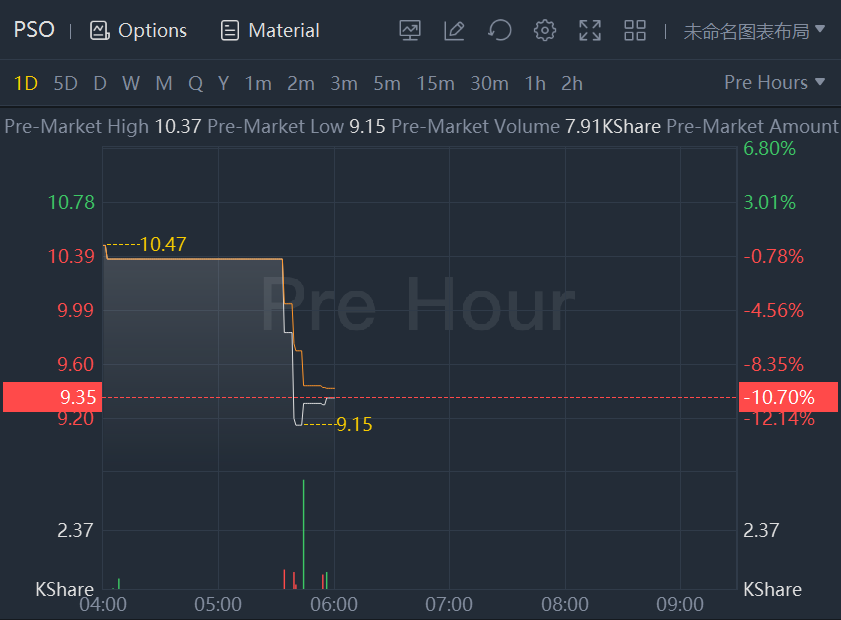
Task: Click the chart indicator icon
Action: pyautogui.click(x=410, y=30)
